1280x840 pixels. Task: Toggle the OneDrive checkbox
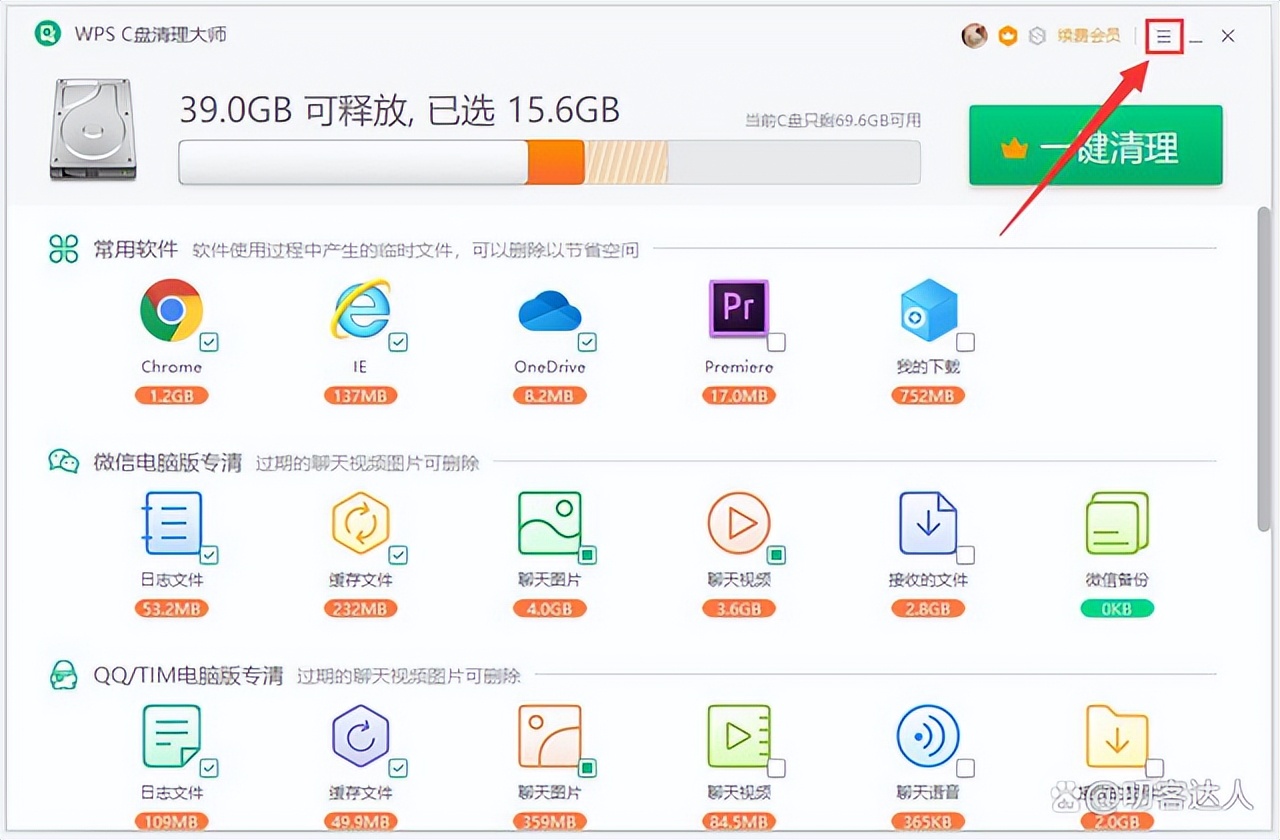point(587,343)
